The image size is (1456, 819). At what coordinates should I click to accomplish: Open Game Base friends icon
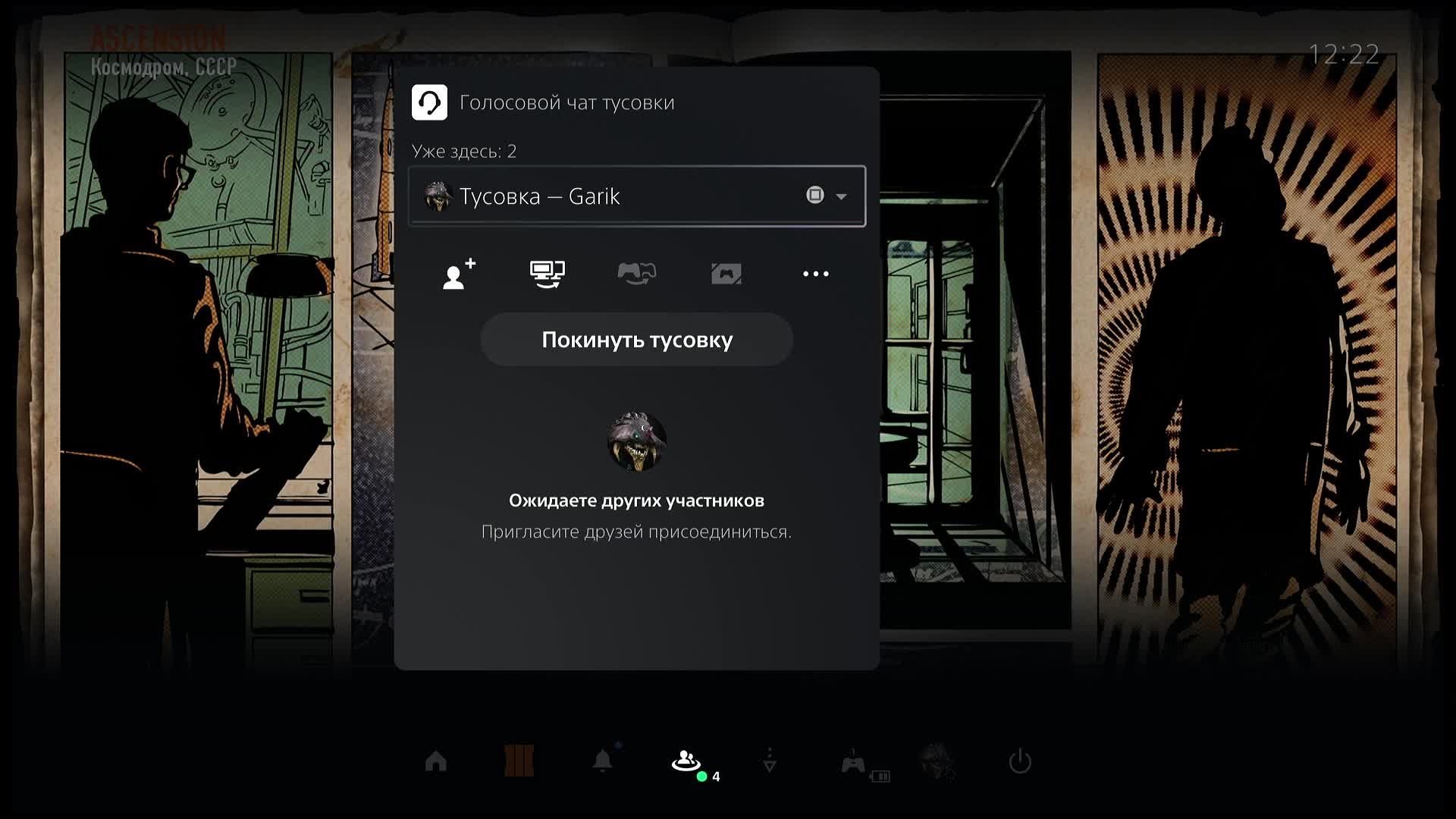(686, 761)
